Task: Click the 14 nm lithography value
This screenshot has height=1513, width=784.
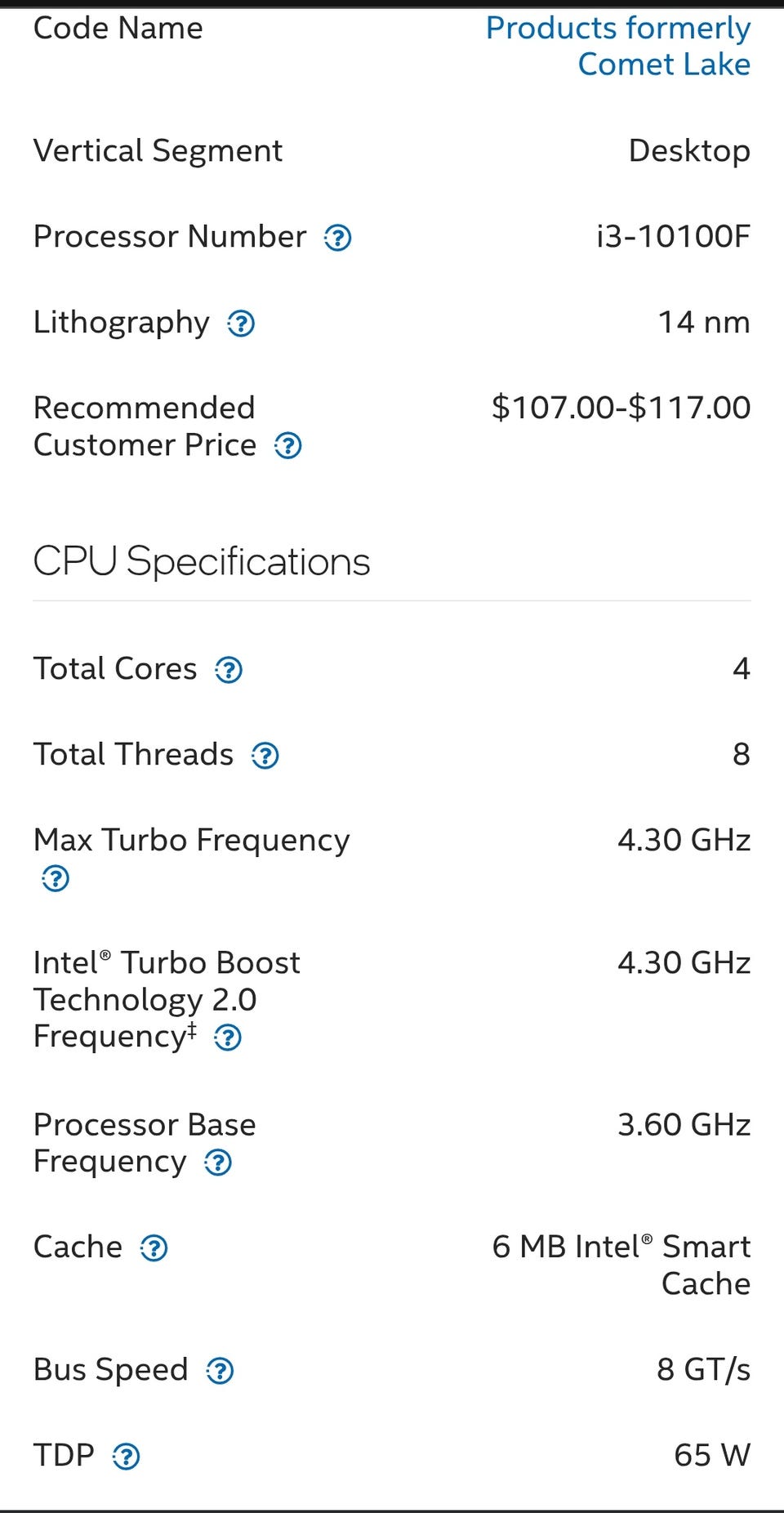Action: 704,323
